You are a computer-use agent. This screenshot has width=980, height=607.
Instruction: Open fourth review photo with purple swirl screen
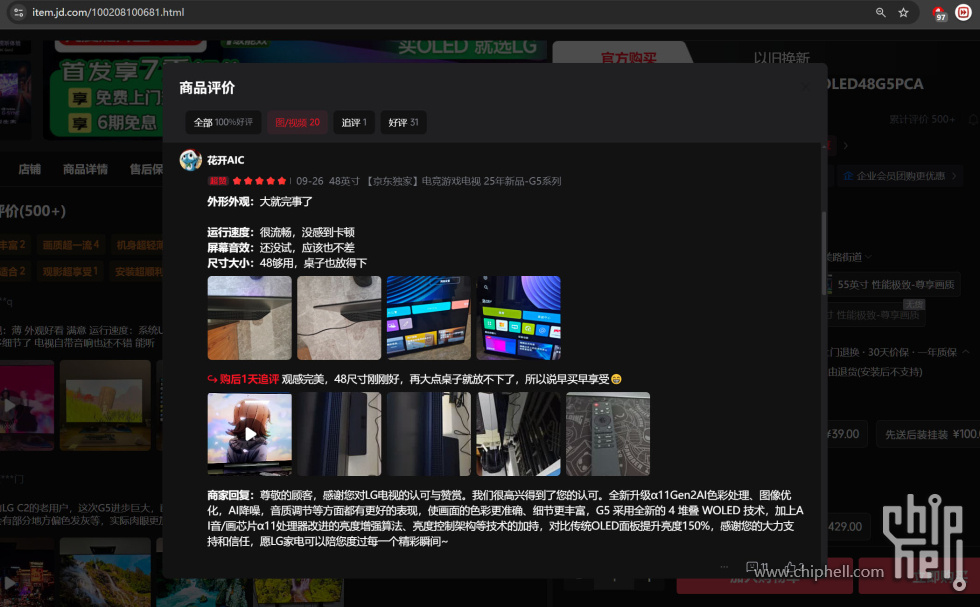click(x=518, y=318)
